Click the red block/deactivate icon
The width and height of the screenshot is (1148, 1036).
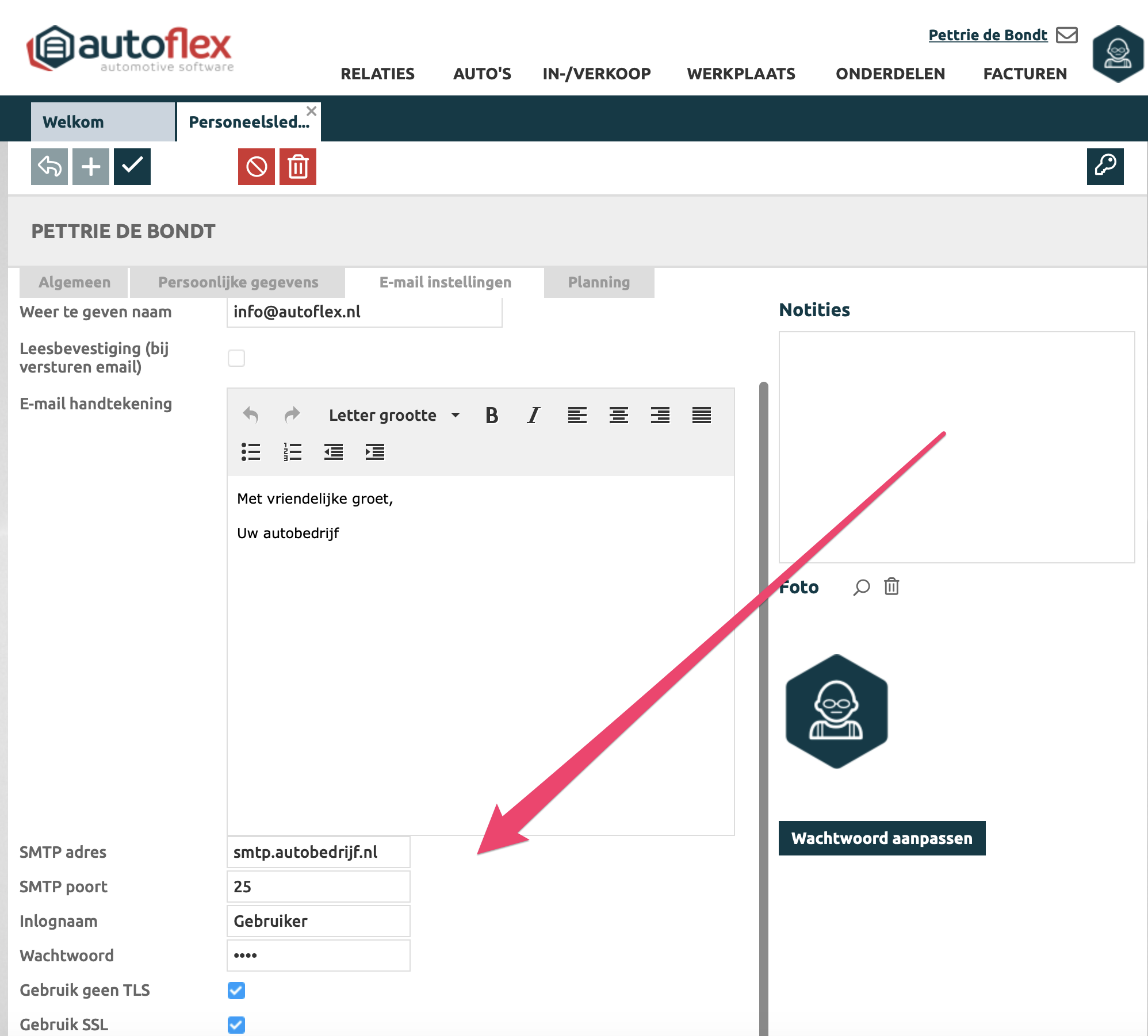coord(257,167)
